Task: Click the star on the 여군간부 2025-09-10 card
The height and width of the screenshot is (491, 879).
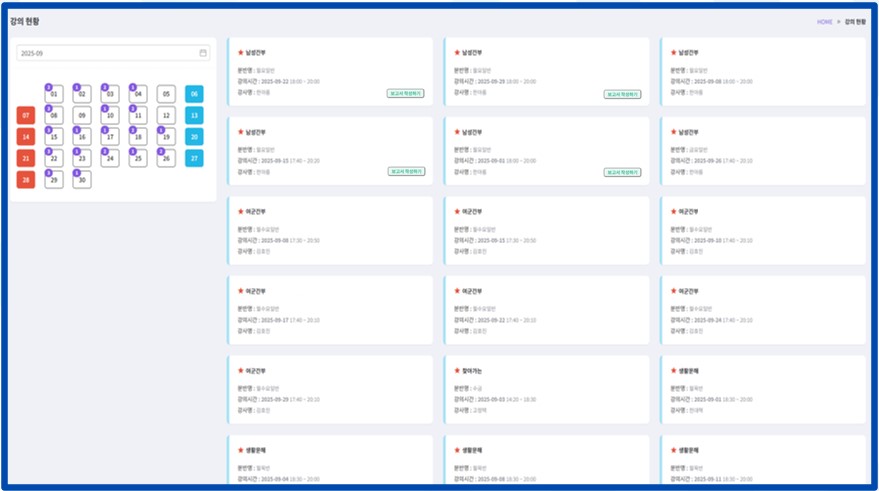Action: click(672, 211)
